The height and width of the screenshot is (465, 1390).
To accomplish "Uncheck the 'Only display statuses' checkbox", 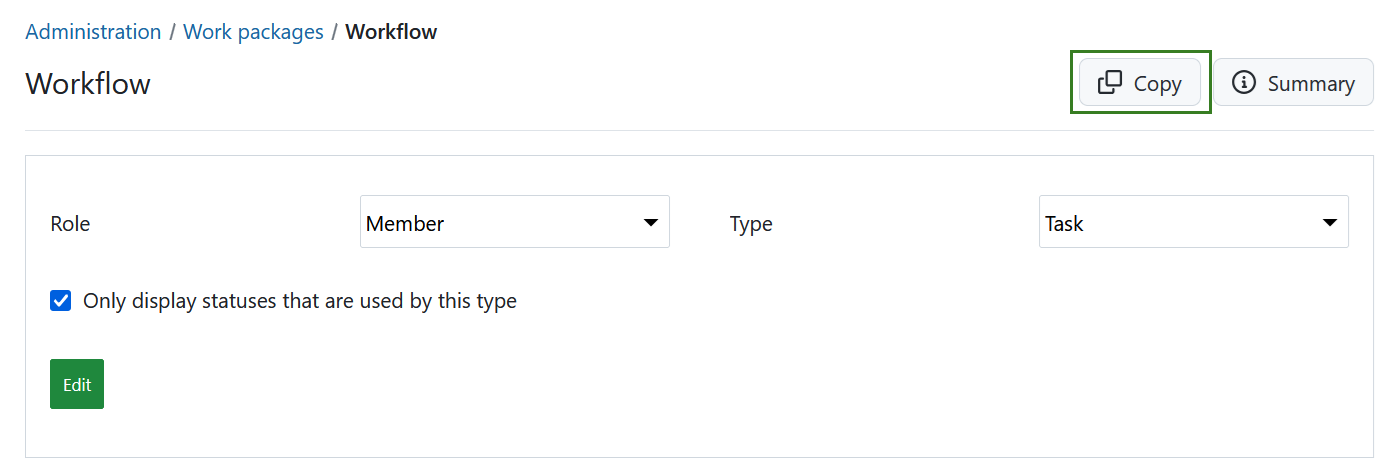I will tap(61, 301).
